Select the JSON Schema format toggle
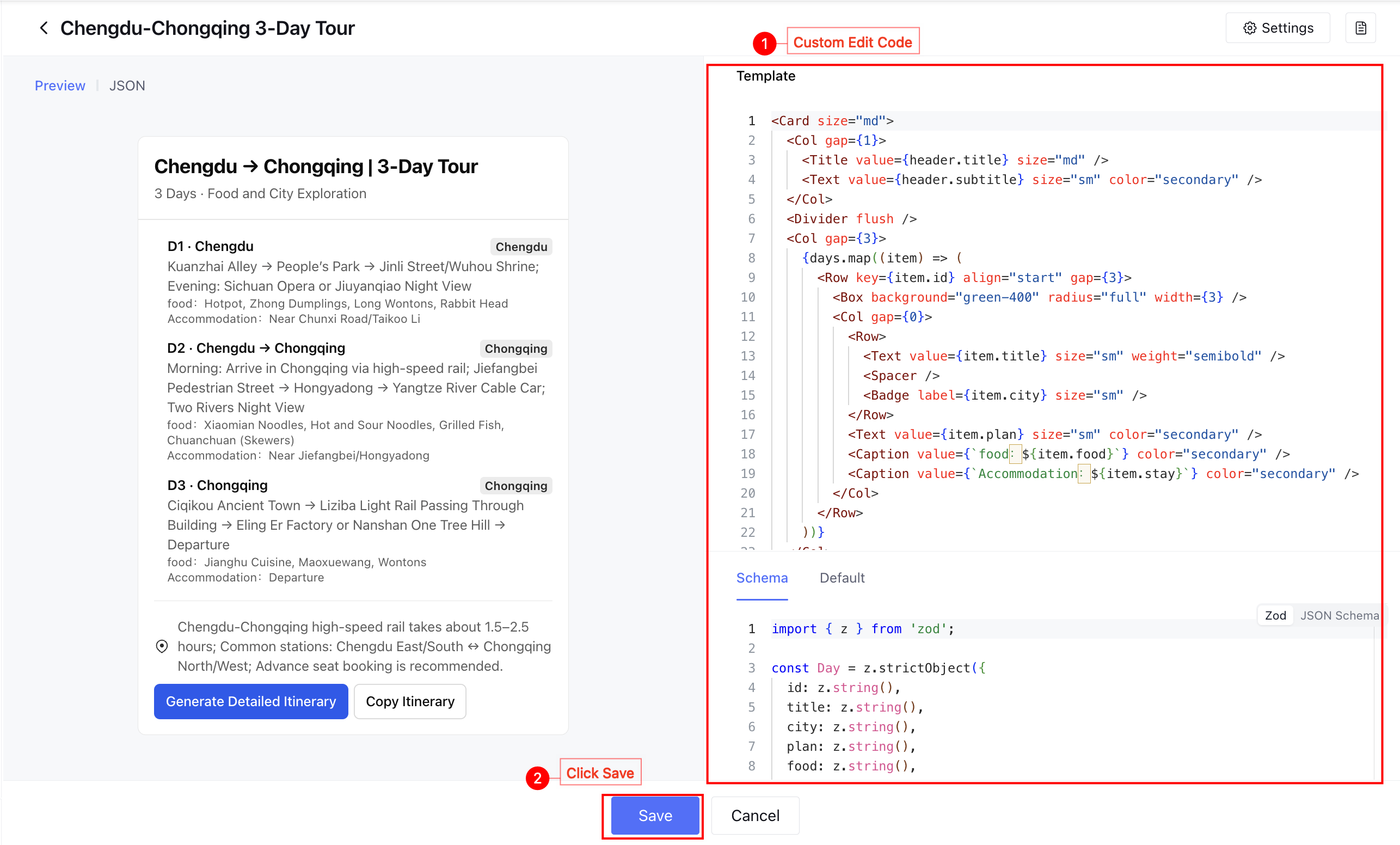Image resolution: width=1400 pixels, height=845 pixels. tap(1338, 615)
